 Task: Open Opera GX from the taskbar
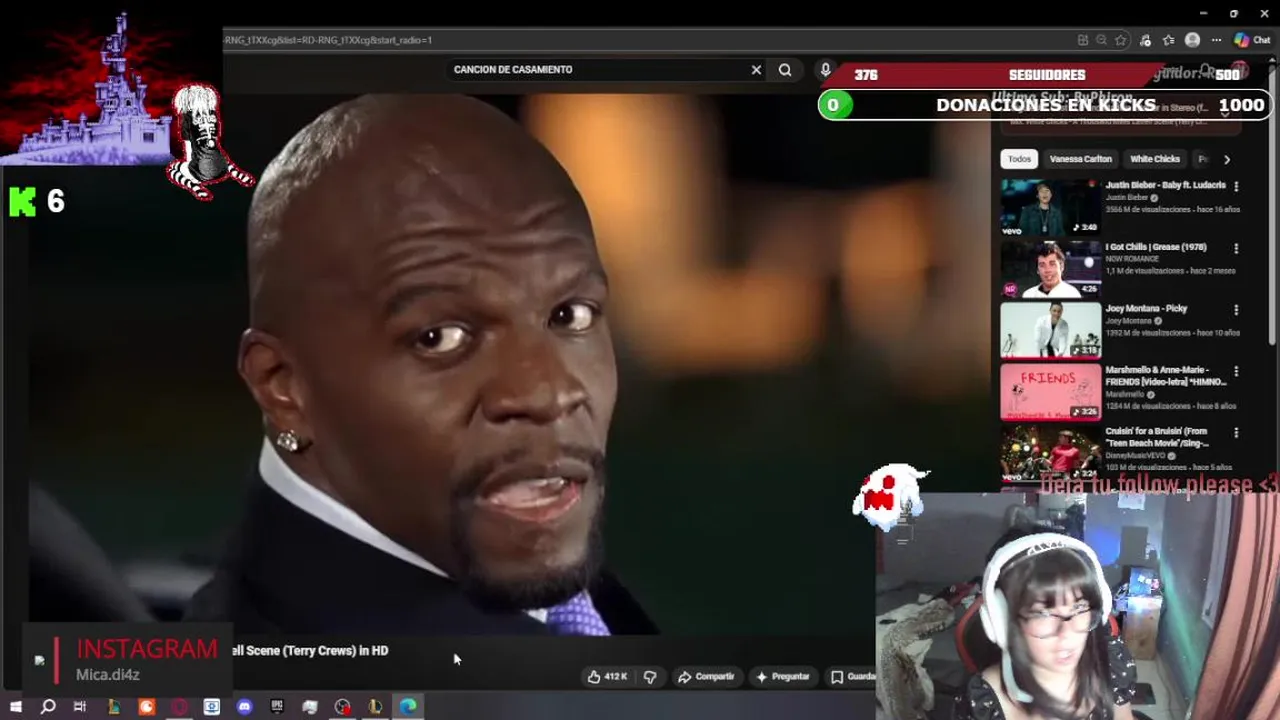click(x=179, y=707)
